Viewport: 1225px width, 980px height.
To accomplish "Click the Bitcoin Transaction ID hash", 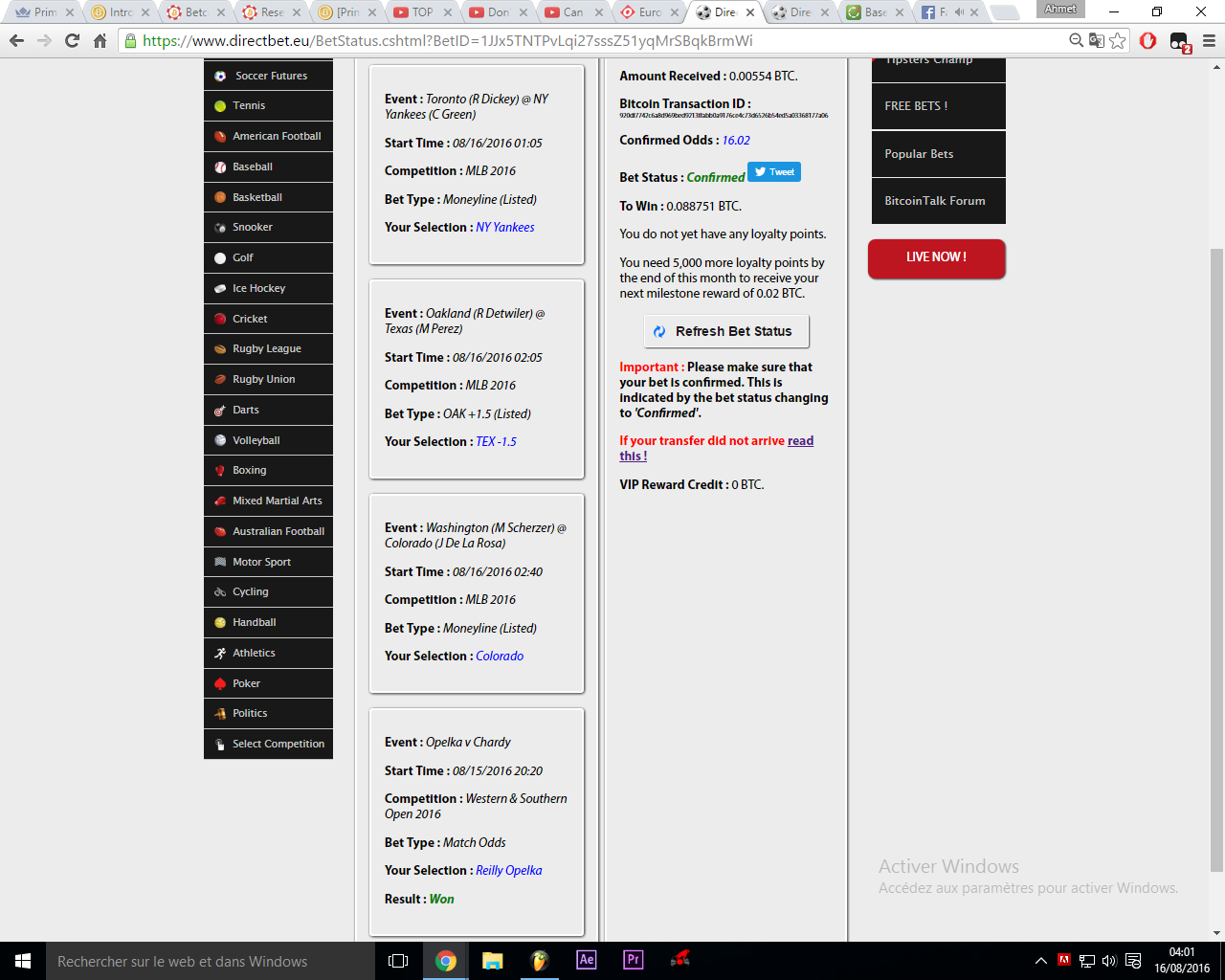I will pos(724,116).
